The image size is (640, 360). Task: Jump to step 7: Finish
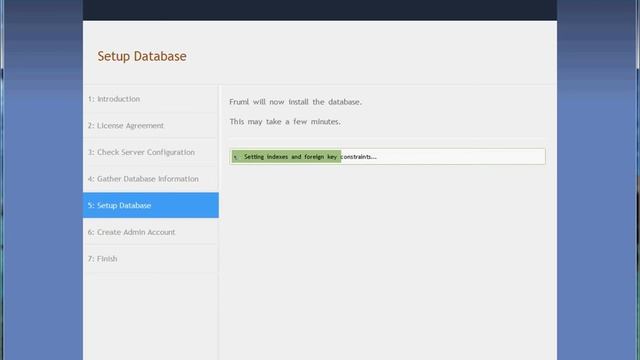151,259
